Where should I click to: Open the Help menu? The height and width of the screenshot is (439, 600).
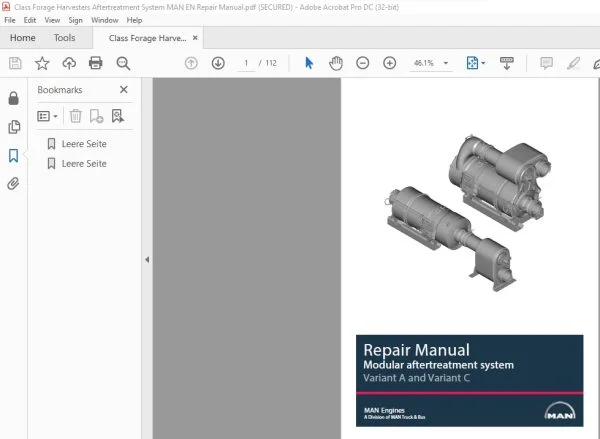pos(134,20)
